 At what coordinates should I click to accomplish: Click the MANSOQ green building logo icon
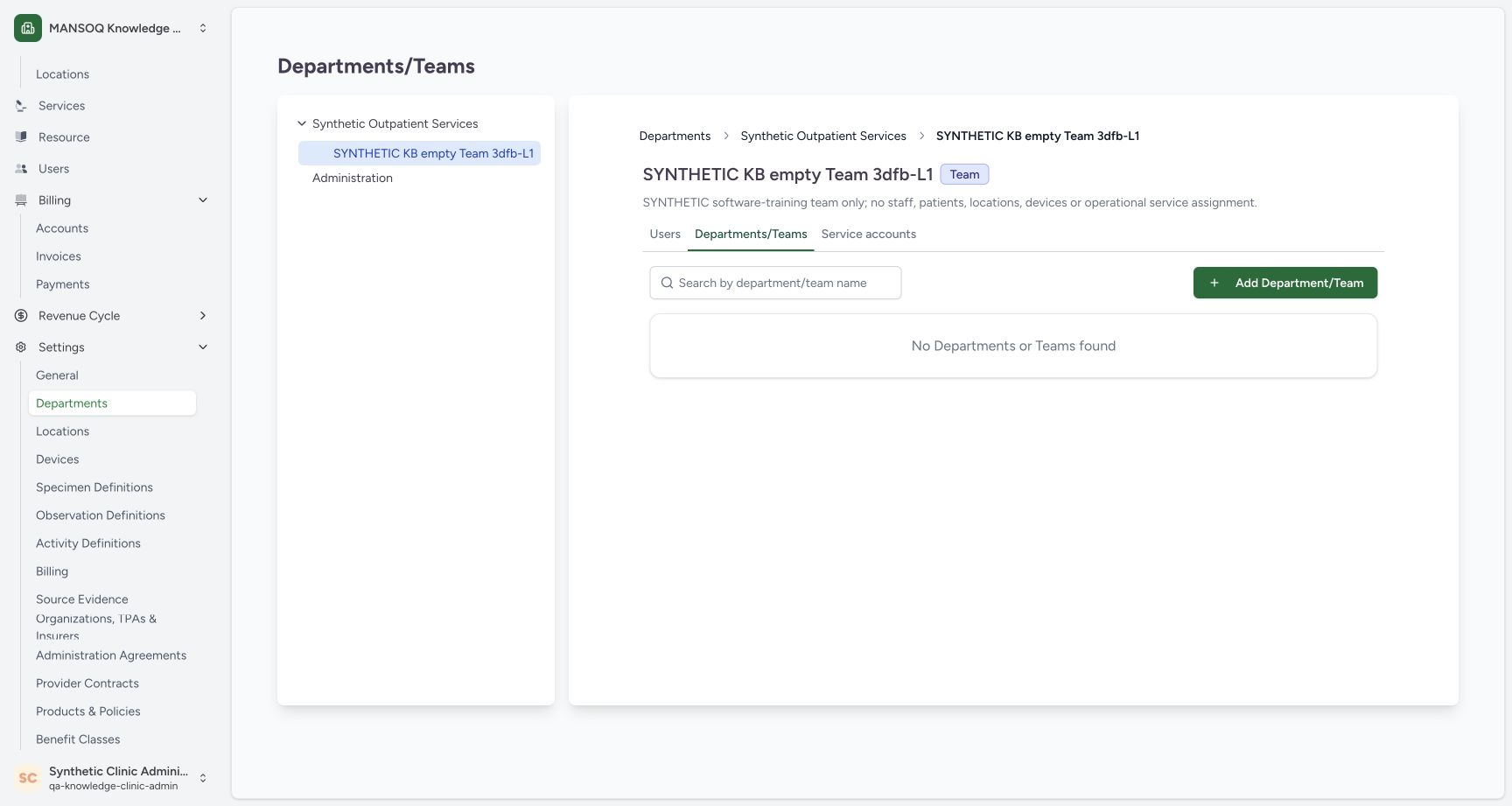pos(28,28)
